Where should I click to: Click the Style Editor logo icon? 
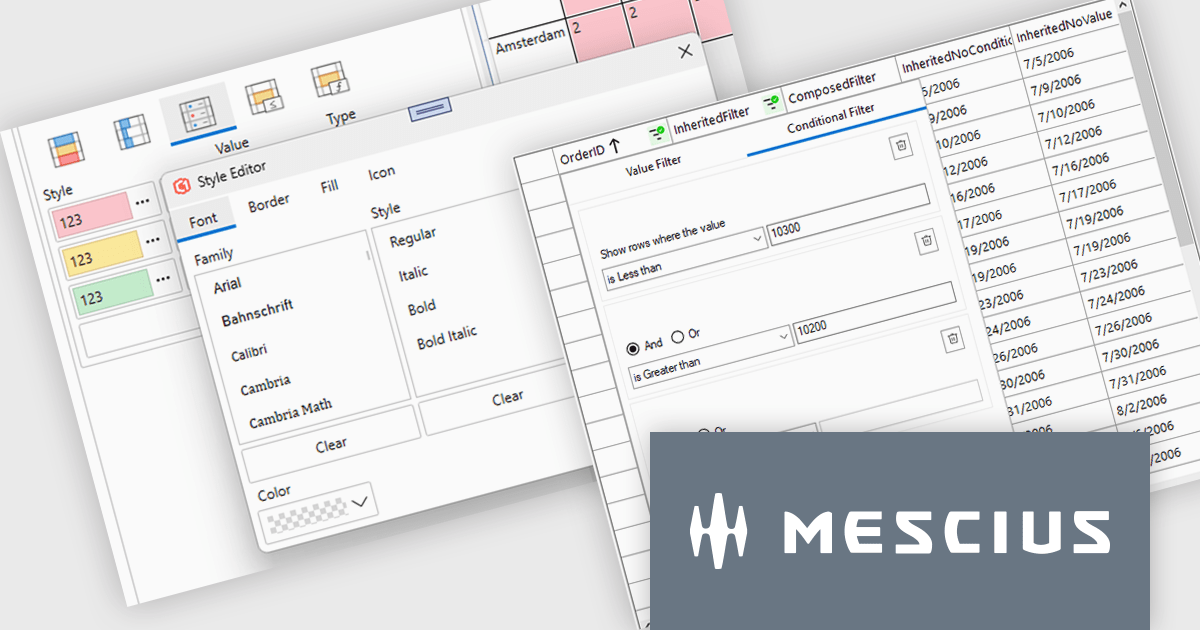(x=182, y=186)
